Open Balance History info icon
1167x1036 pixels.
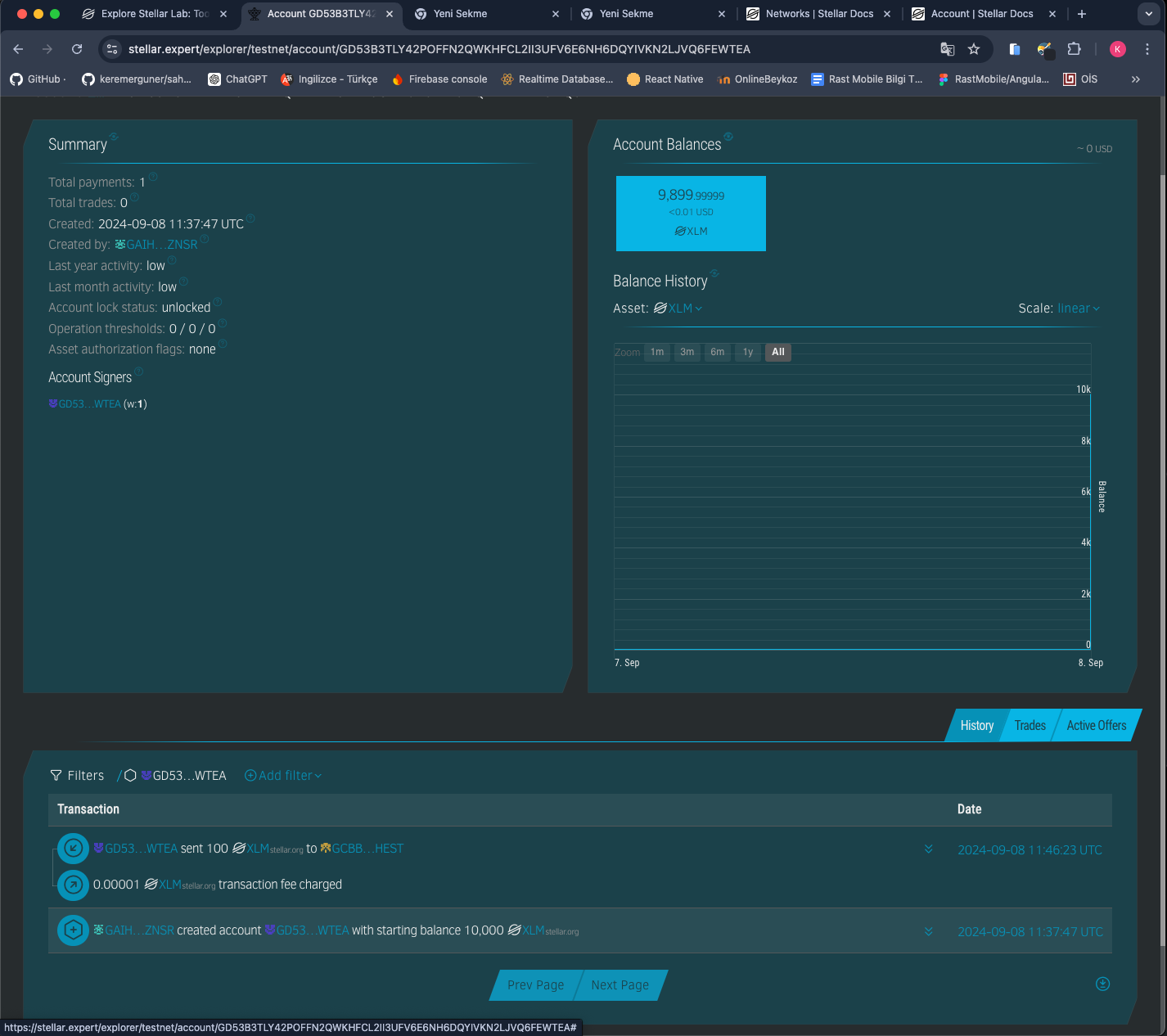tap(714, 273)
